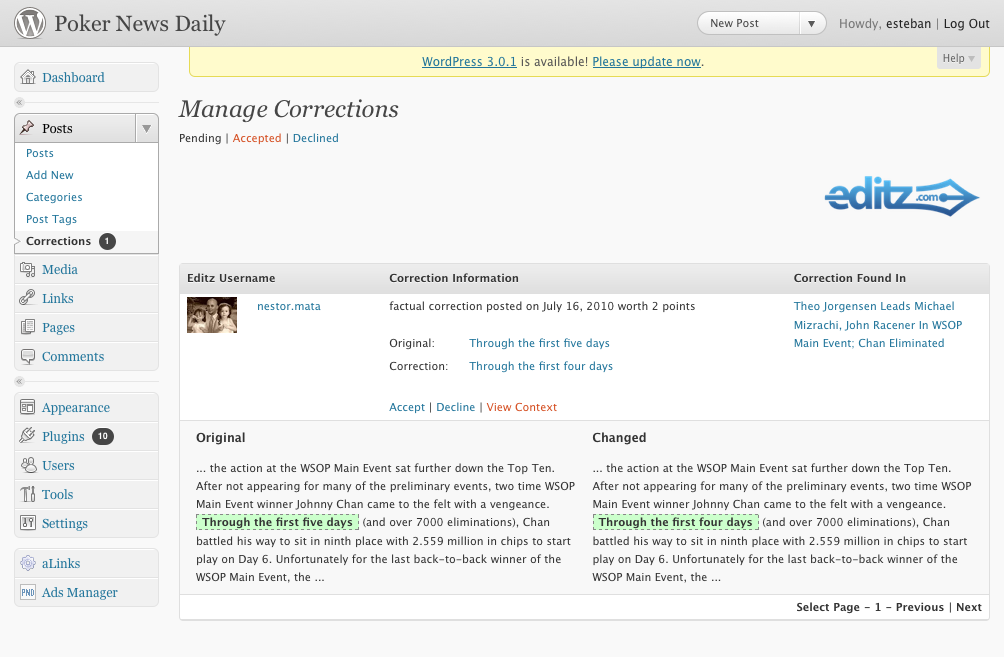Open the Ads Manager PND icon
Viewport: 1004px width, 657px height.
[x=28, y=592]
